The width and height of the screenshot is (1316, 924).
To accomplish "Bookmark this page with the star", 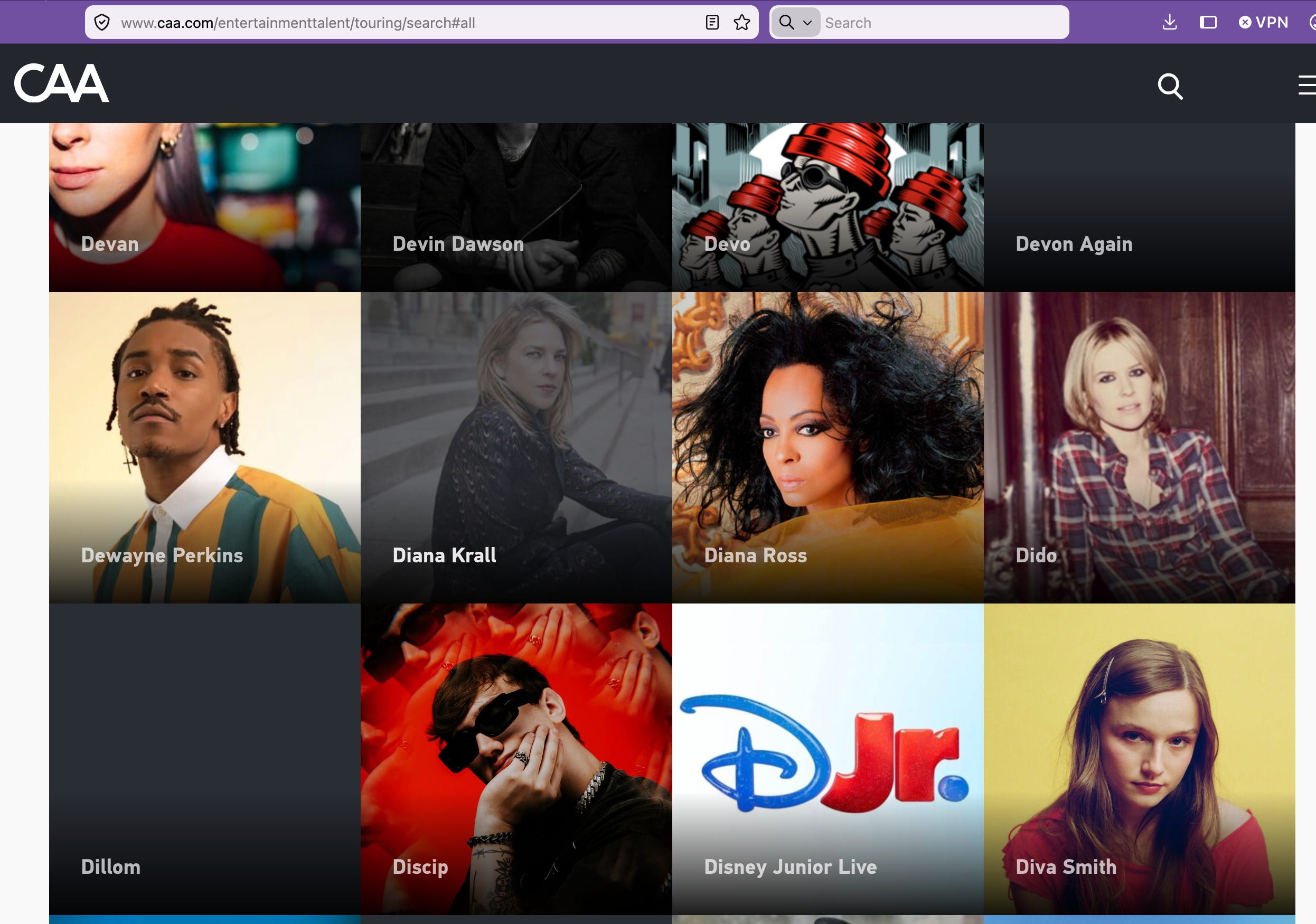I will 741,23.
